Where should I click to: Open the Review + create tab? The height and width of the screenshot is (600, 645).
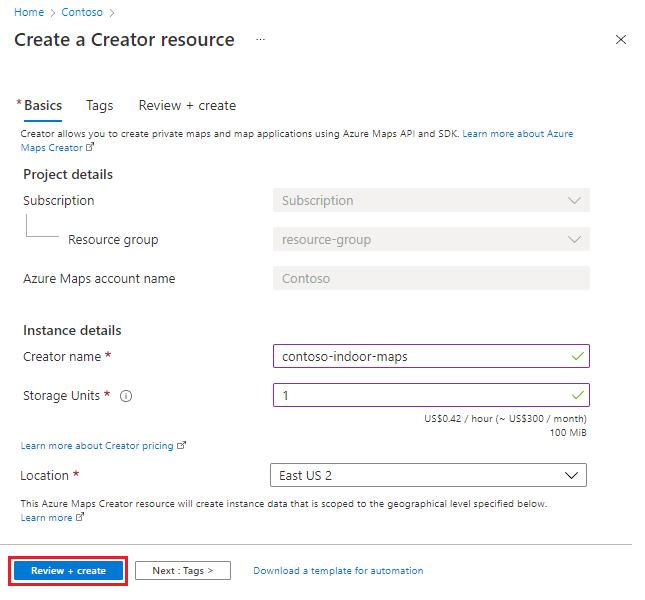coord(187,105)
